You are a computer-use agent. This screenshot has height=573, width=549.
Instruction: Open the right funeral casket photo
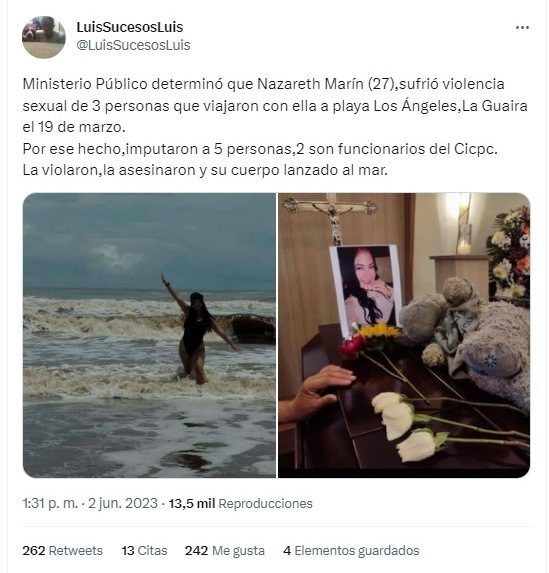404,335
